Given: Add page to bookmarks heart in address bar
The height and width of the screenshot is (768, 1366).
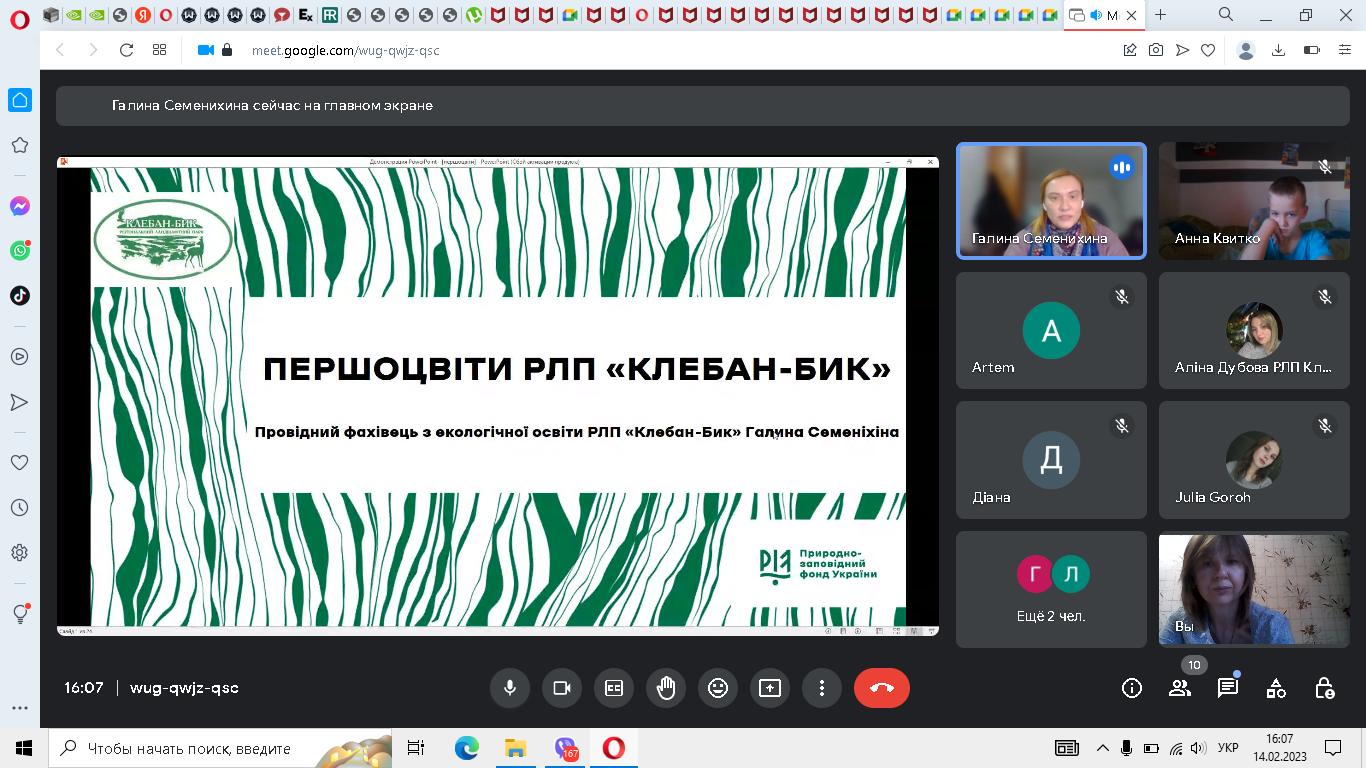Looking at the screenshot, I should [x=1208, y=50].
